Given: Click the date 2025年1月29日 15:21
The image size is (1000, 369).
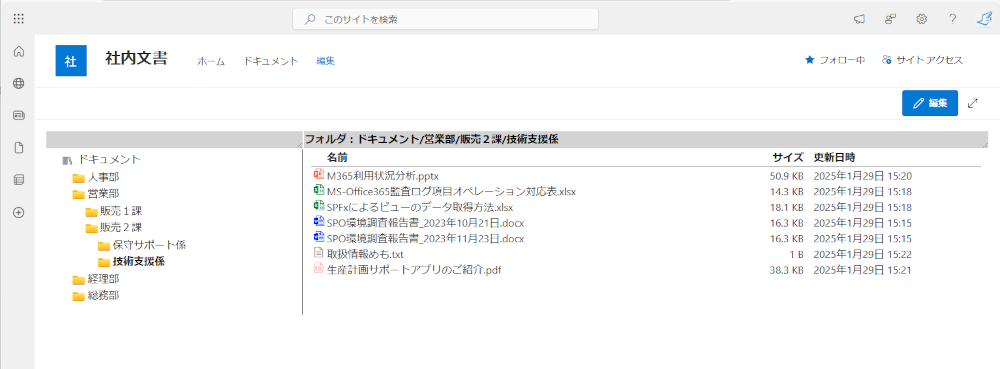Looking at the screenshot, I should pyautogui.click(x=863, y=270).
